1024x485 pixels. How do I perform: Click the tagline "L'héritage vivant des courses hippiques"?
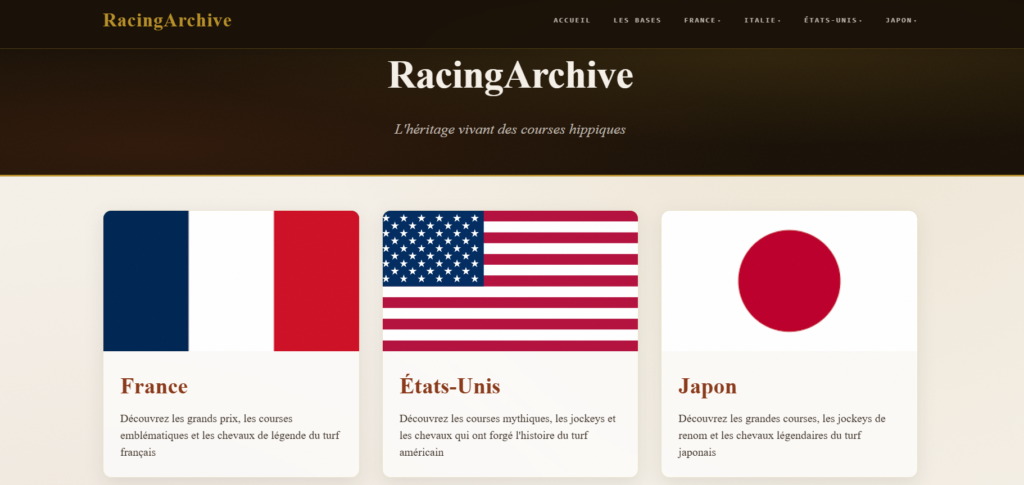click(510, 130)
